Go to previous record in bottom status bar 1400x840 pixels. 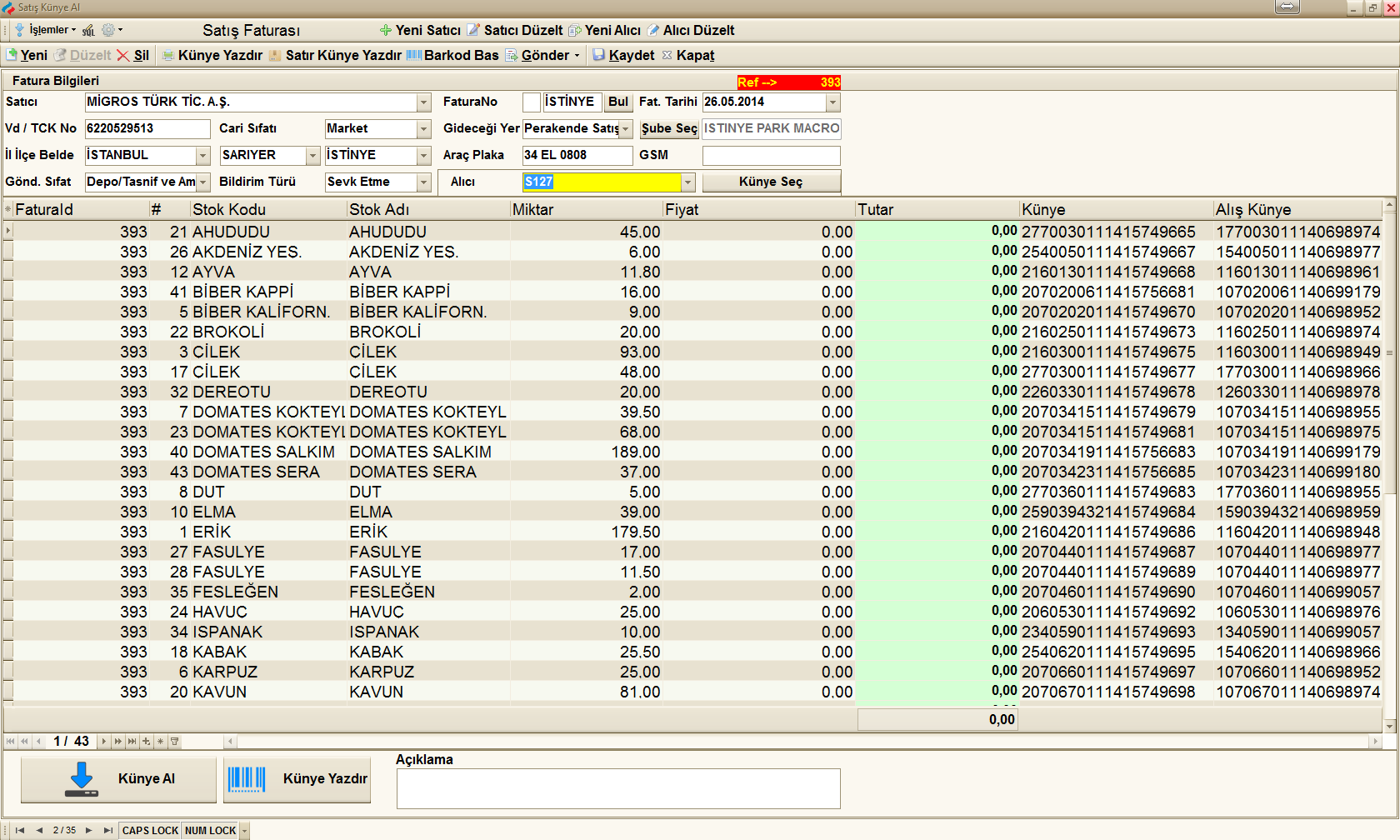pyautogui.click(x=38, y=830)
